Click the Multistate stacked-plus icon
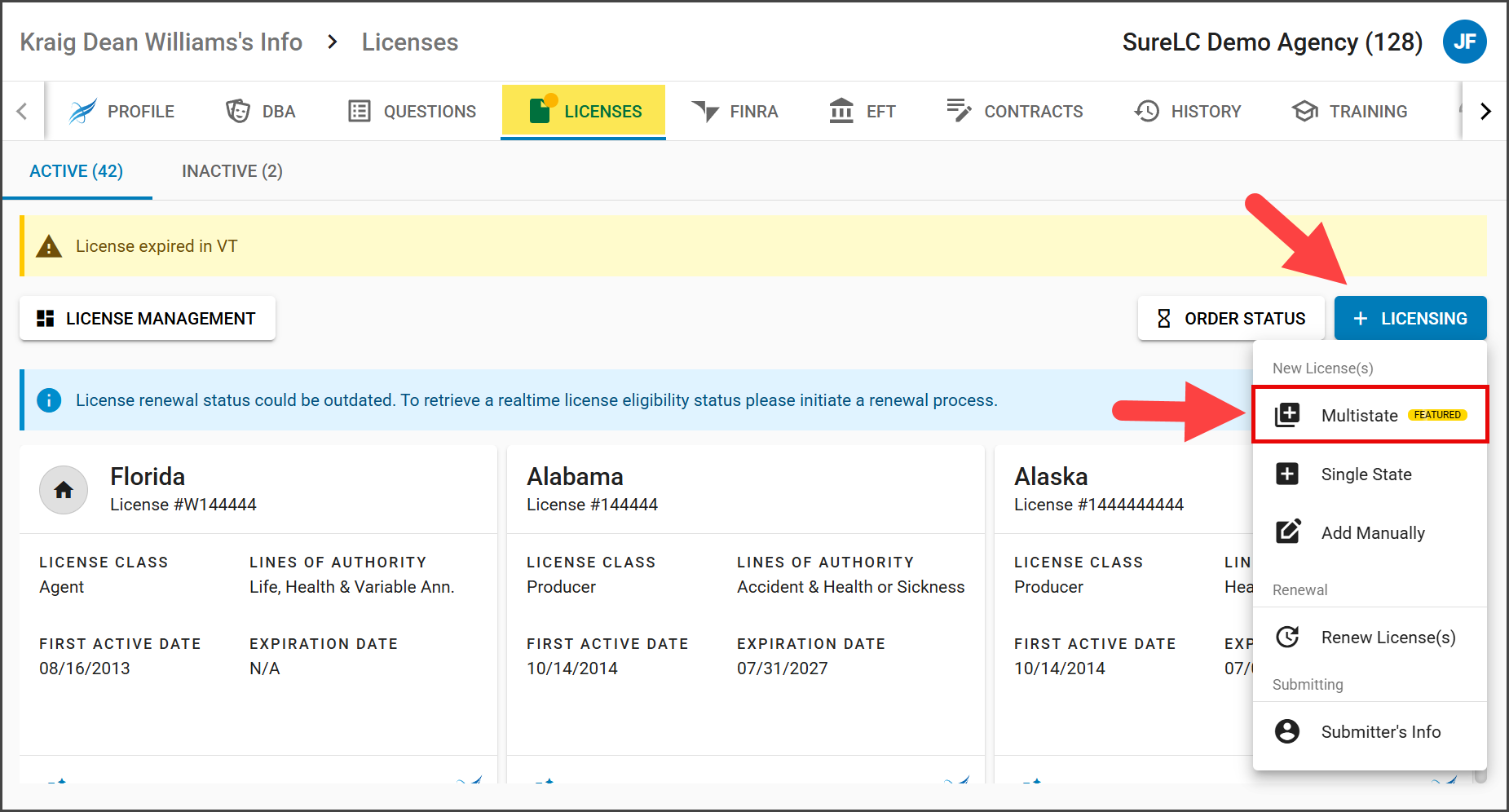Screen dimensions: 1509x812 1287,415
